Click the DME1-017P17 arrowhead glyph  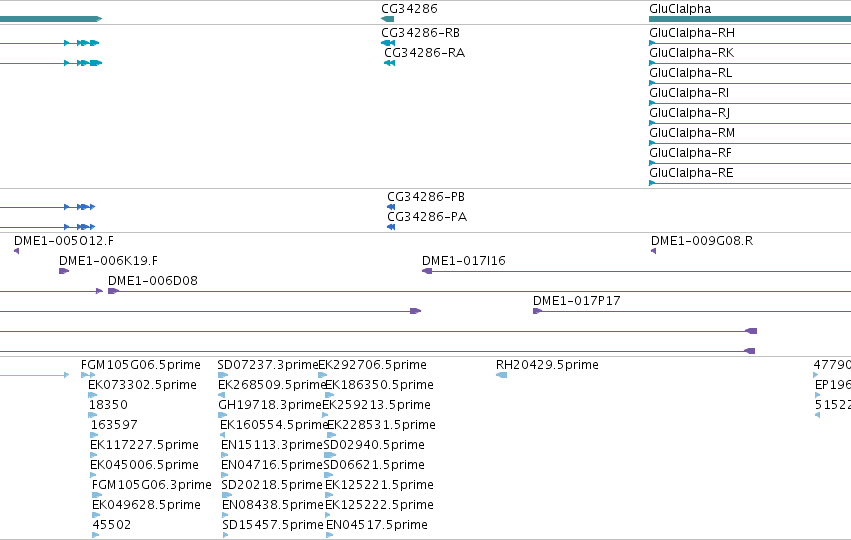pos(537,311)
